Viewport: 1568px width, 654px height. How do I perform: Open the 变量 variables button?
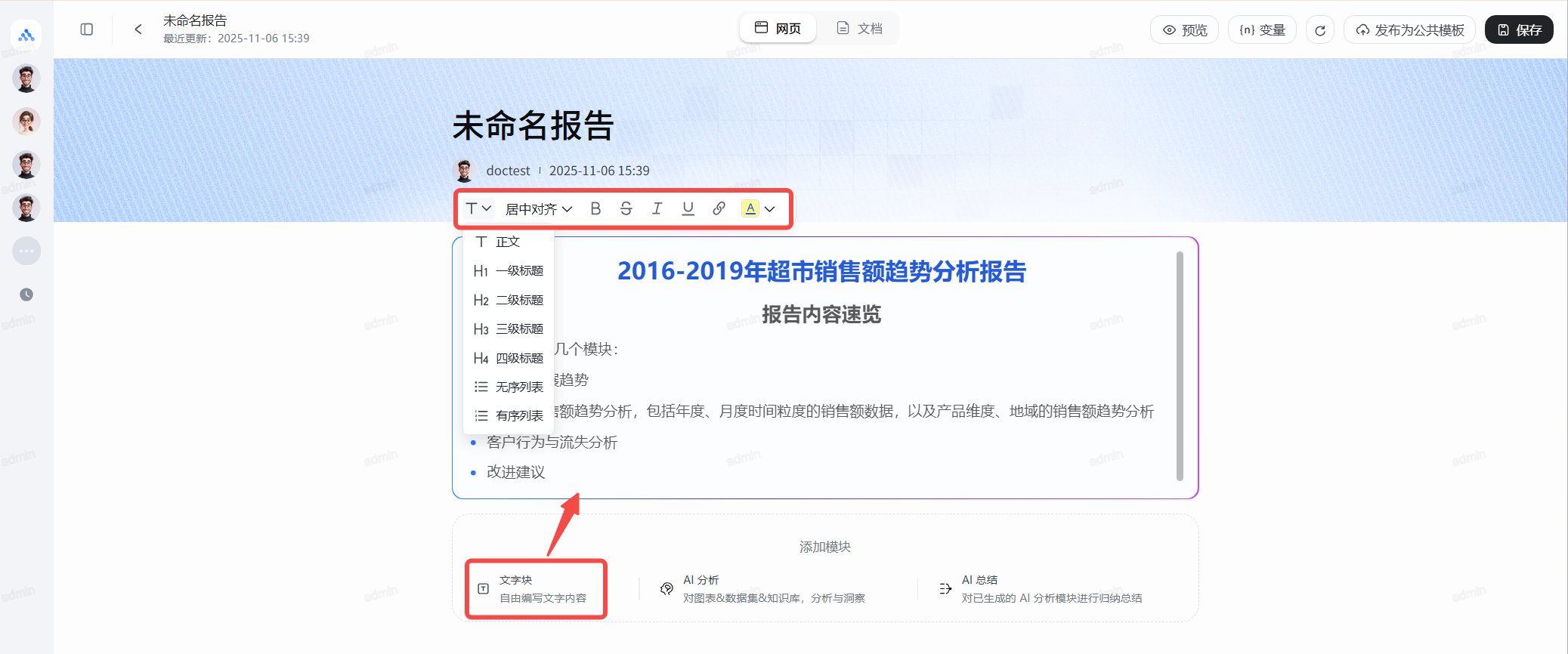pos(1263,30)
